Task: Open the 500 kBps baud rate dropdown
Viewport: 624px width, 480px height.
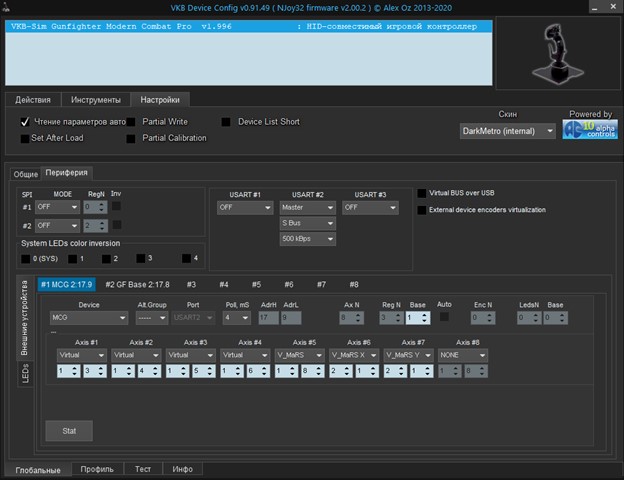Action: 307,240
